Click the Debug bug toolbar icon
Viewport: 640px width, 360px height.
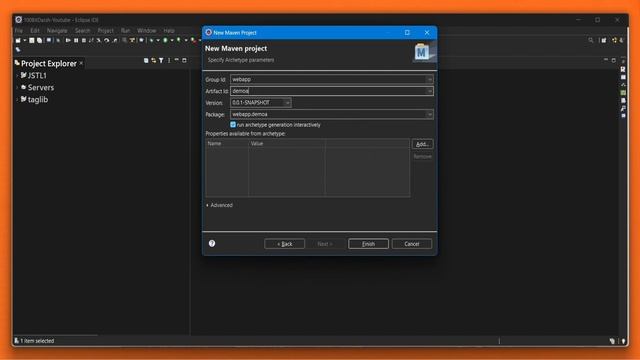[x=151, y=40]
